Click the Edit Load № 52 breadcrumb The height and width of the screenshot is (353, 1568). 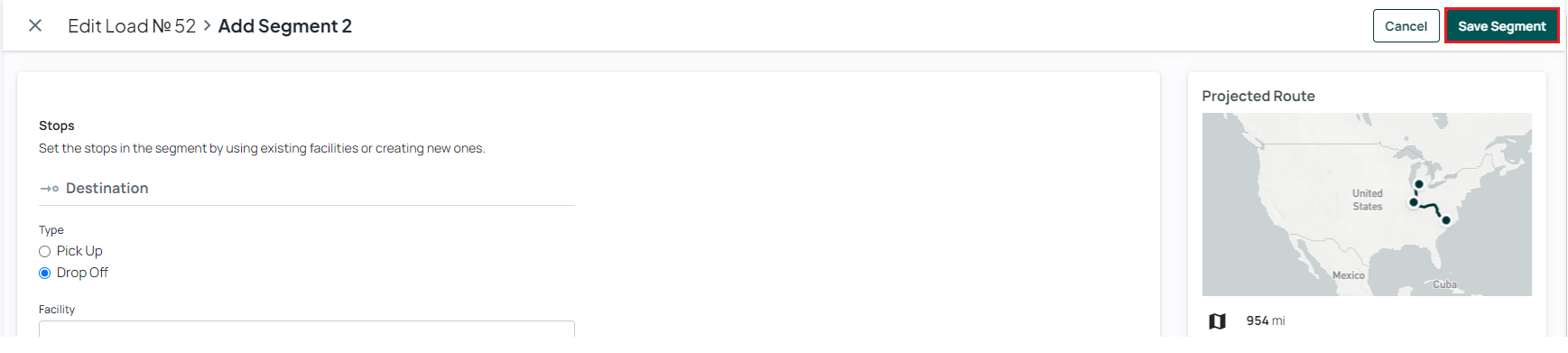coord(132,26)
